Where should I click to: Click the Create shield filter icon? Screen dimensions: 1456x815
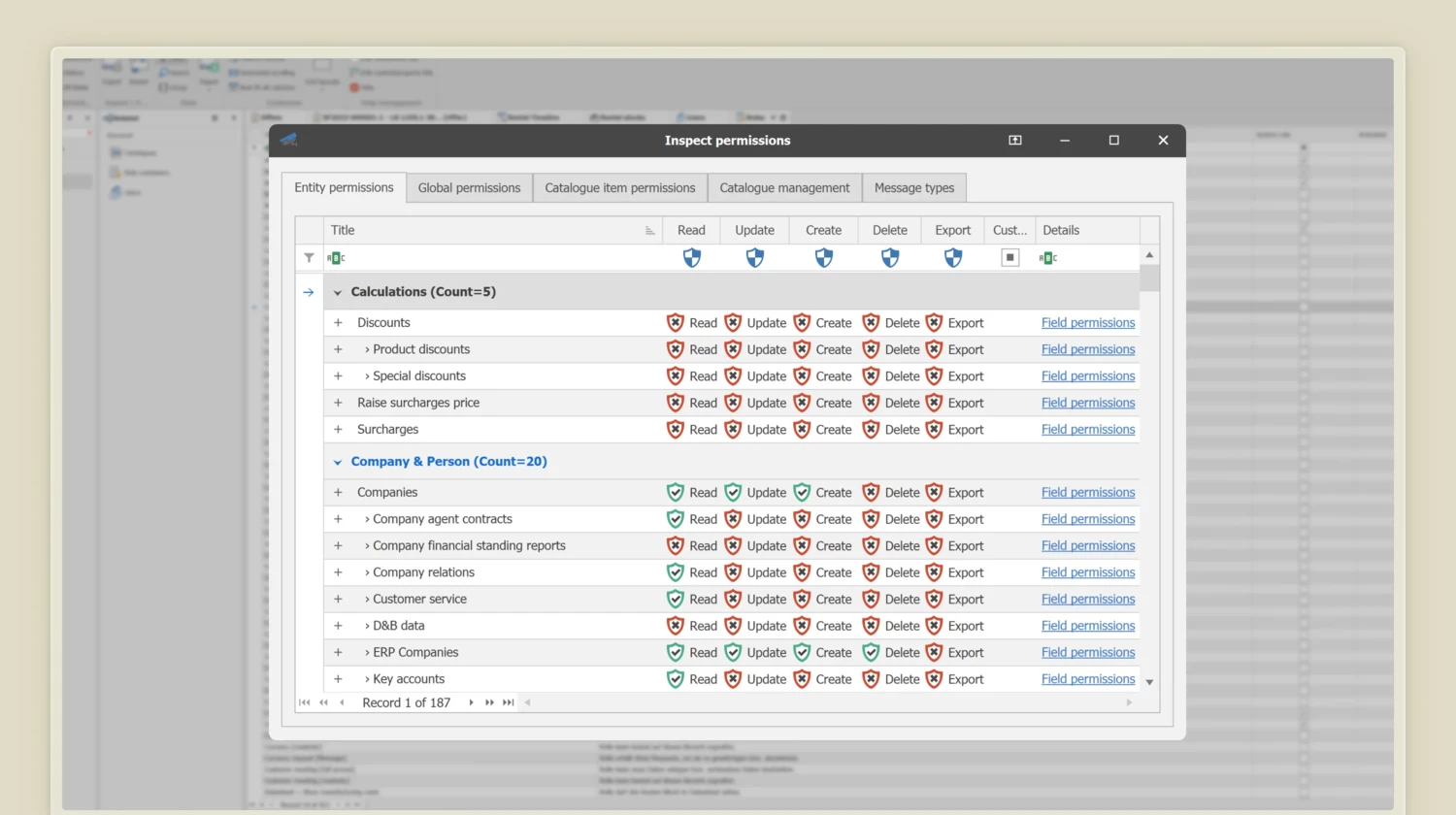click(x=824, y=257)
